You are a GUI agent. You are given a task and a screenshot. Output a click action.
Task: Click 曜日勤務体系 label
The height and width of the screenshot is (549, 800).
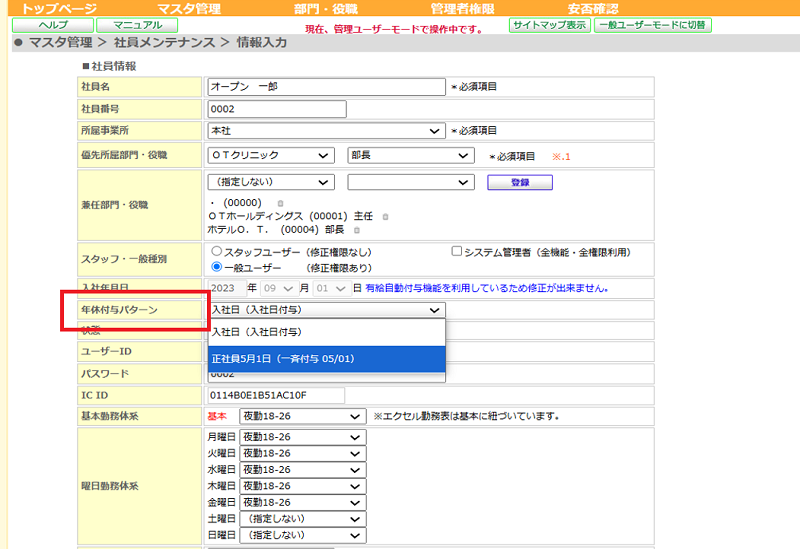tap(110, 486)
